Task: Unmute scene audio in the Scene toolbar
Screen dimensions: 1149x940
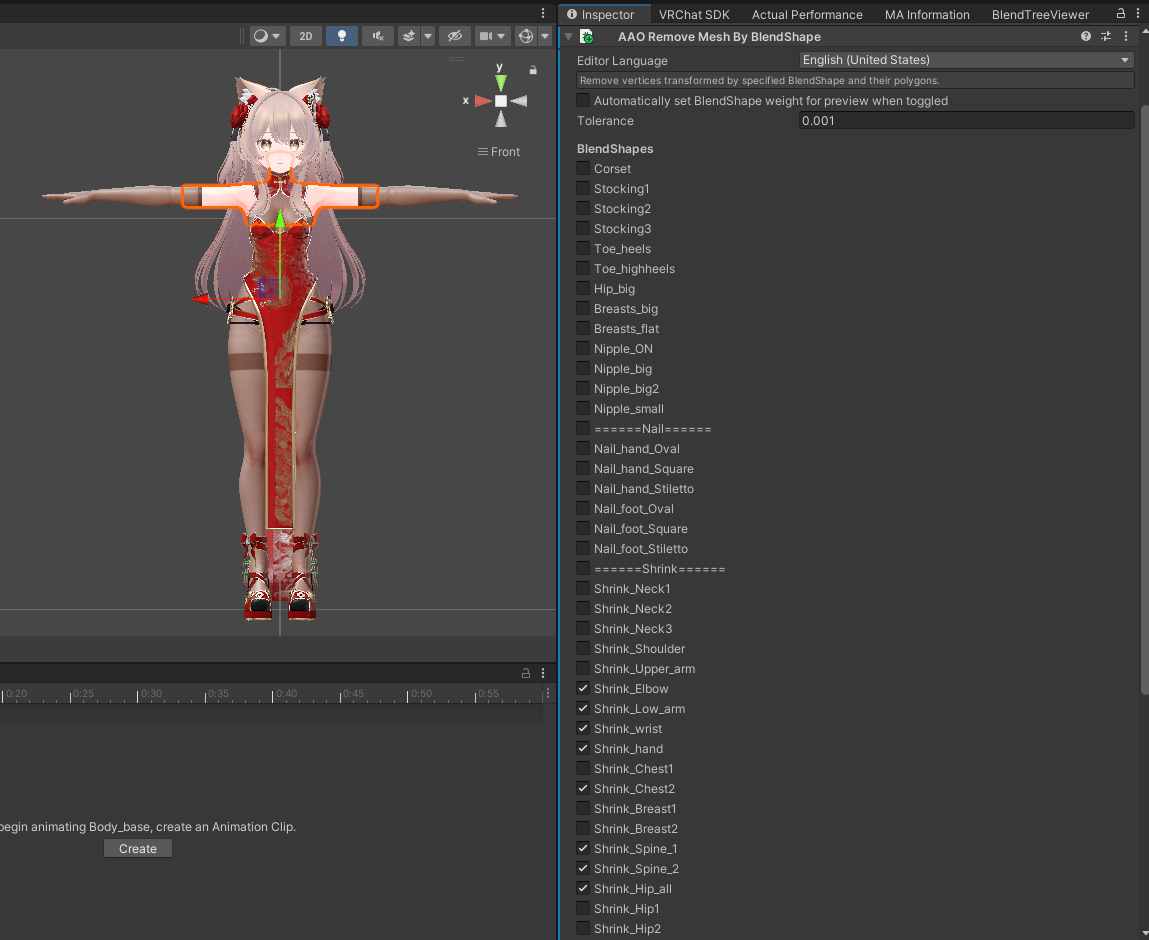Action: (376, 36)
